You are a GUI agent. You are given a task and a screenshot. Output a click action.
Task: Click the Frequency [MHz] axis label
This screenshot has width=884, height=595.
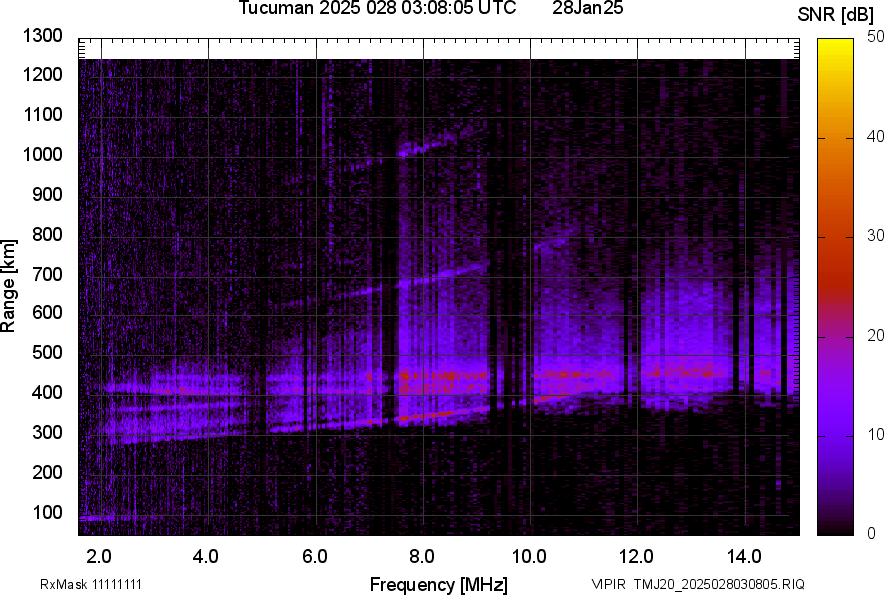pyautogui.click(x=438, y=584)
